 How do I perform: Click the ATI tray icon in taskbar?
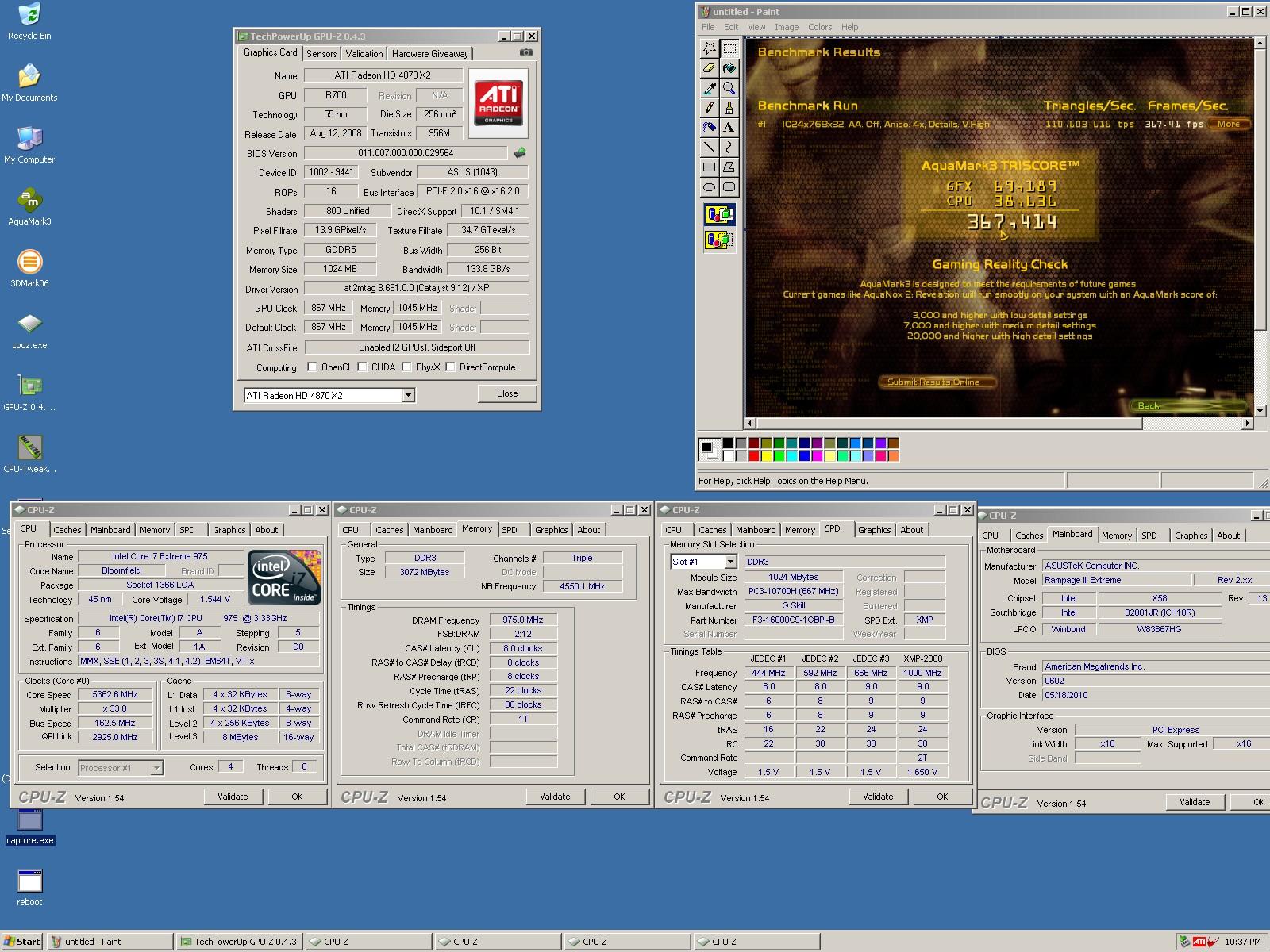[1199, 942]
